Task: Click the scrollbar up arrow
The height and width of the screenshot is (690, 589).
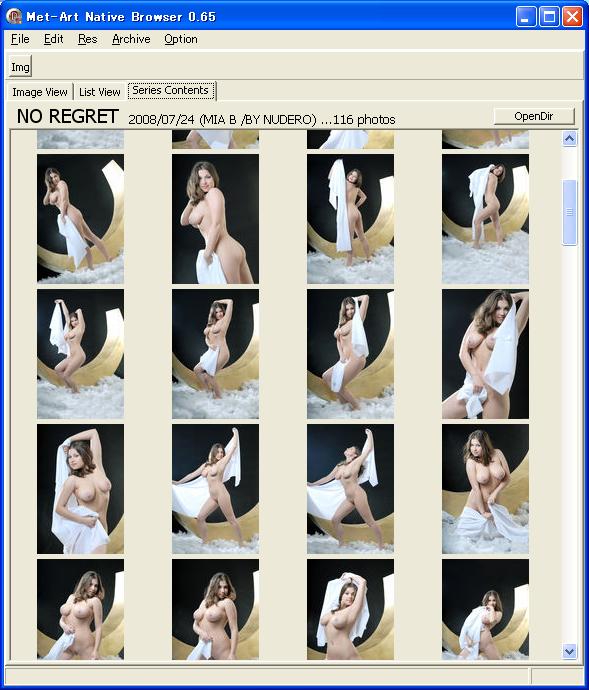Action: click(x=569, y=139)
